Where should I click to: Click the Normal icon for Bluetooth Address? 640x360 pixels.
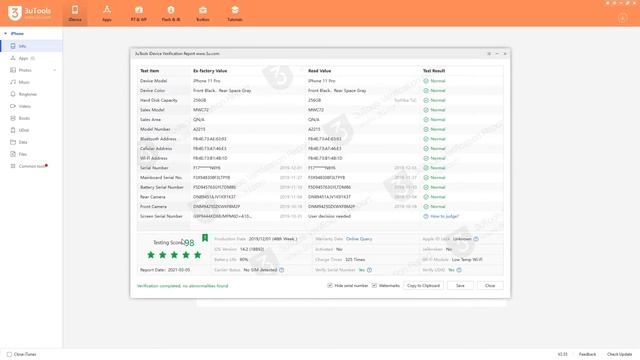pyautogui.click(x=426, y=139)
